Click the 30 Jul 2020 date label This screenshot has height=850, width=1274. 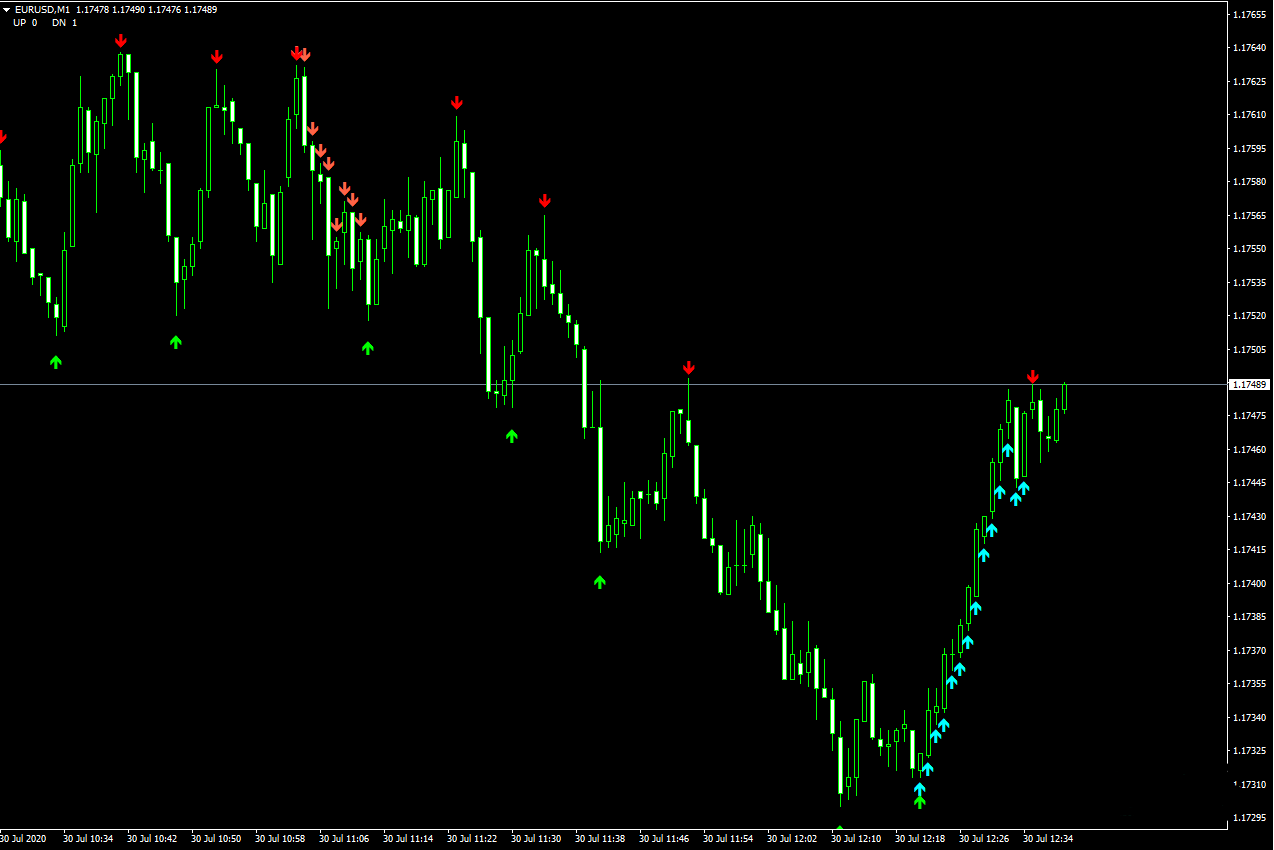pos(24,838)
